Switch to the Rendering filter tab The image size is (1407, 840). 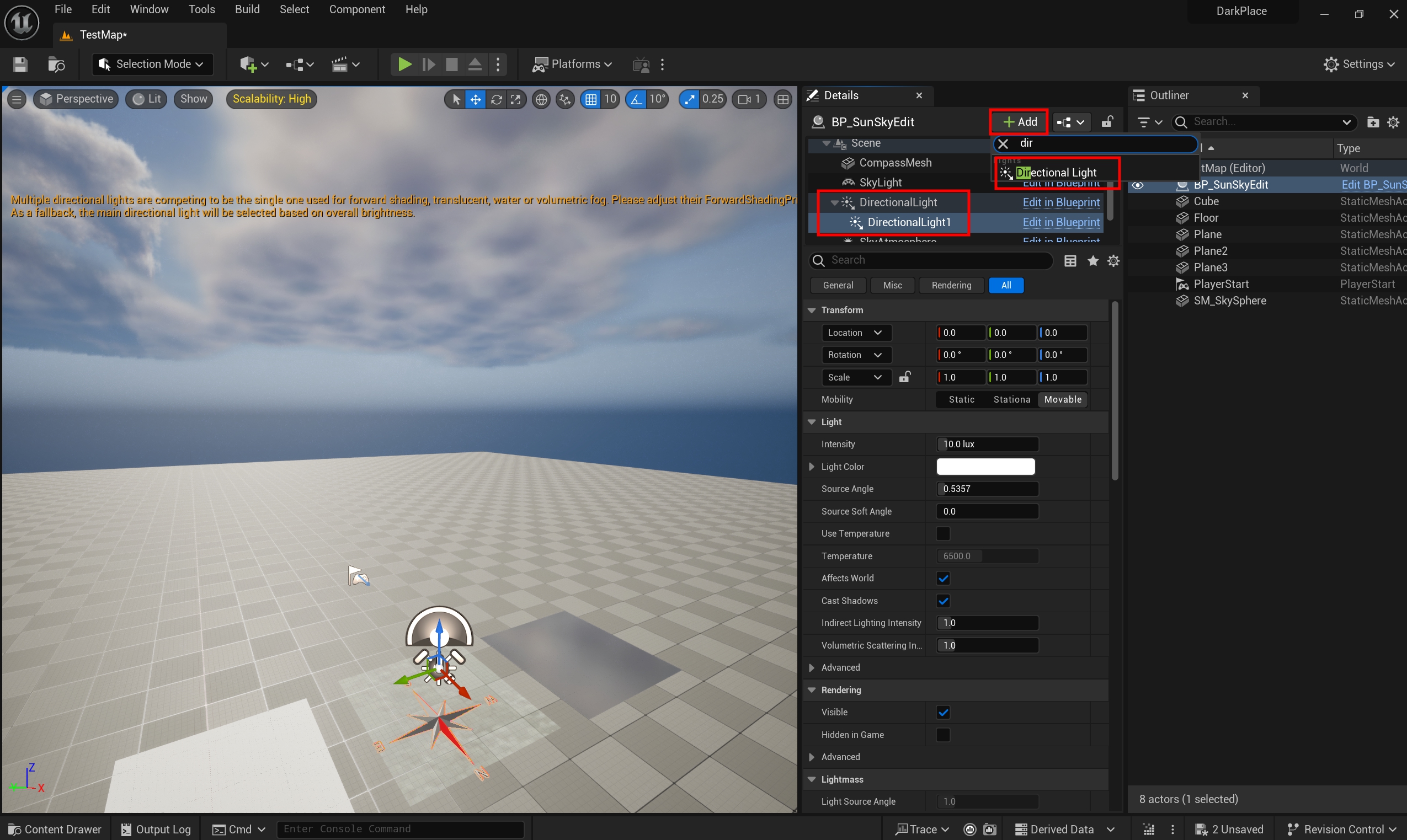[951, 285]
